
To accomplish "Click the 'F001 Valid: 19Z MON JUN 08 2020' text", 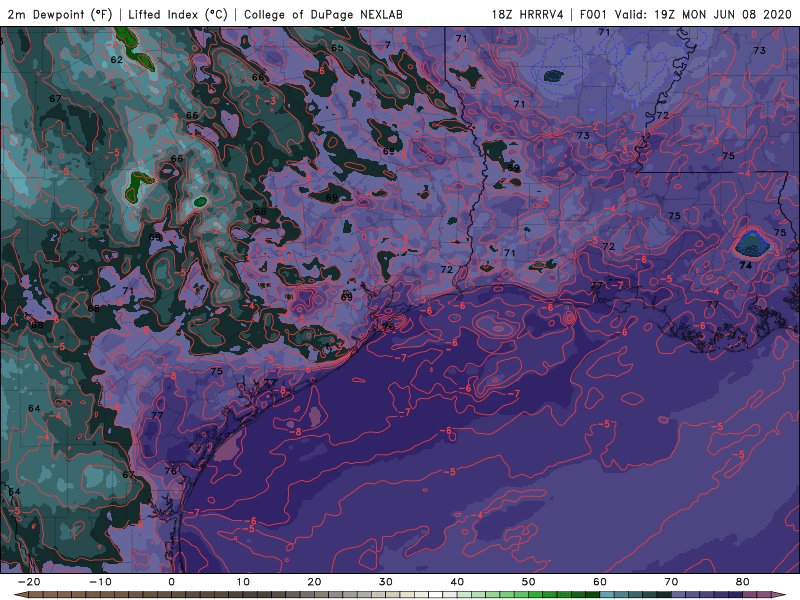I will pyautogui.click(x=686, y=14).
